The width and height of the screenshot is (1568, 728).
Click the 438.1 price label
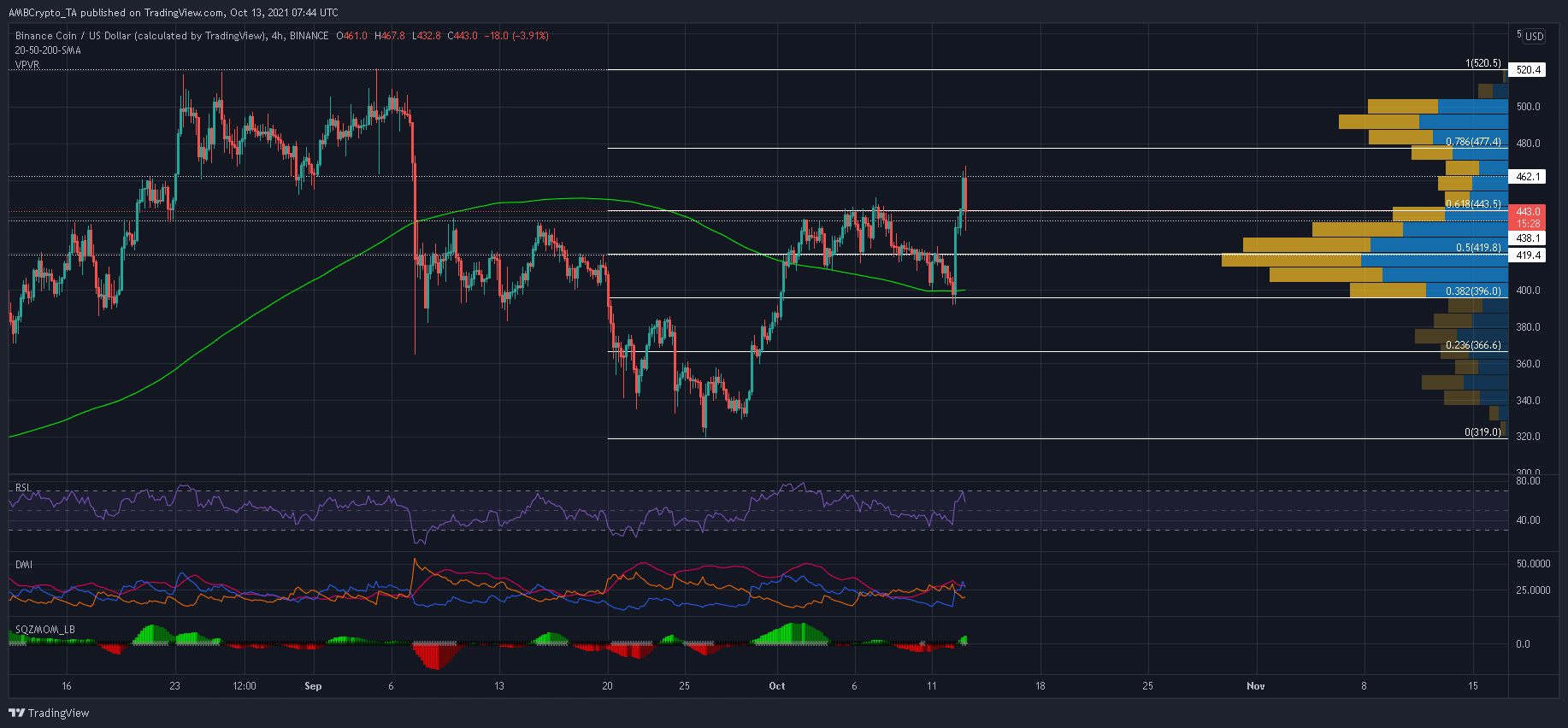(x=1528, y=238)
